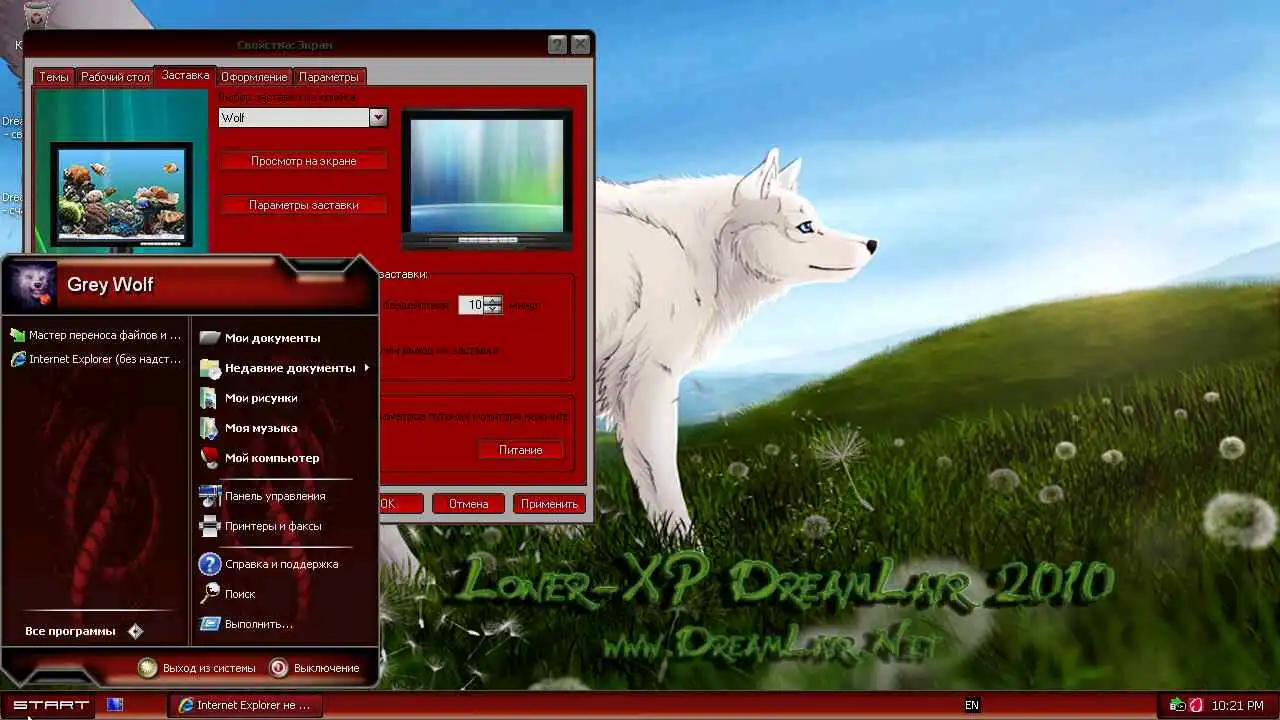The width and height of the screenshot is (1280, 720).
Task: Click the Принтеры и факсы icon
Action: (x=209, y=526)
